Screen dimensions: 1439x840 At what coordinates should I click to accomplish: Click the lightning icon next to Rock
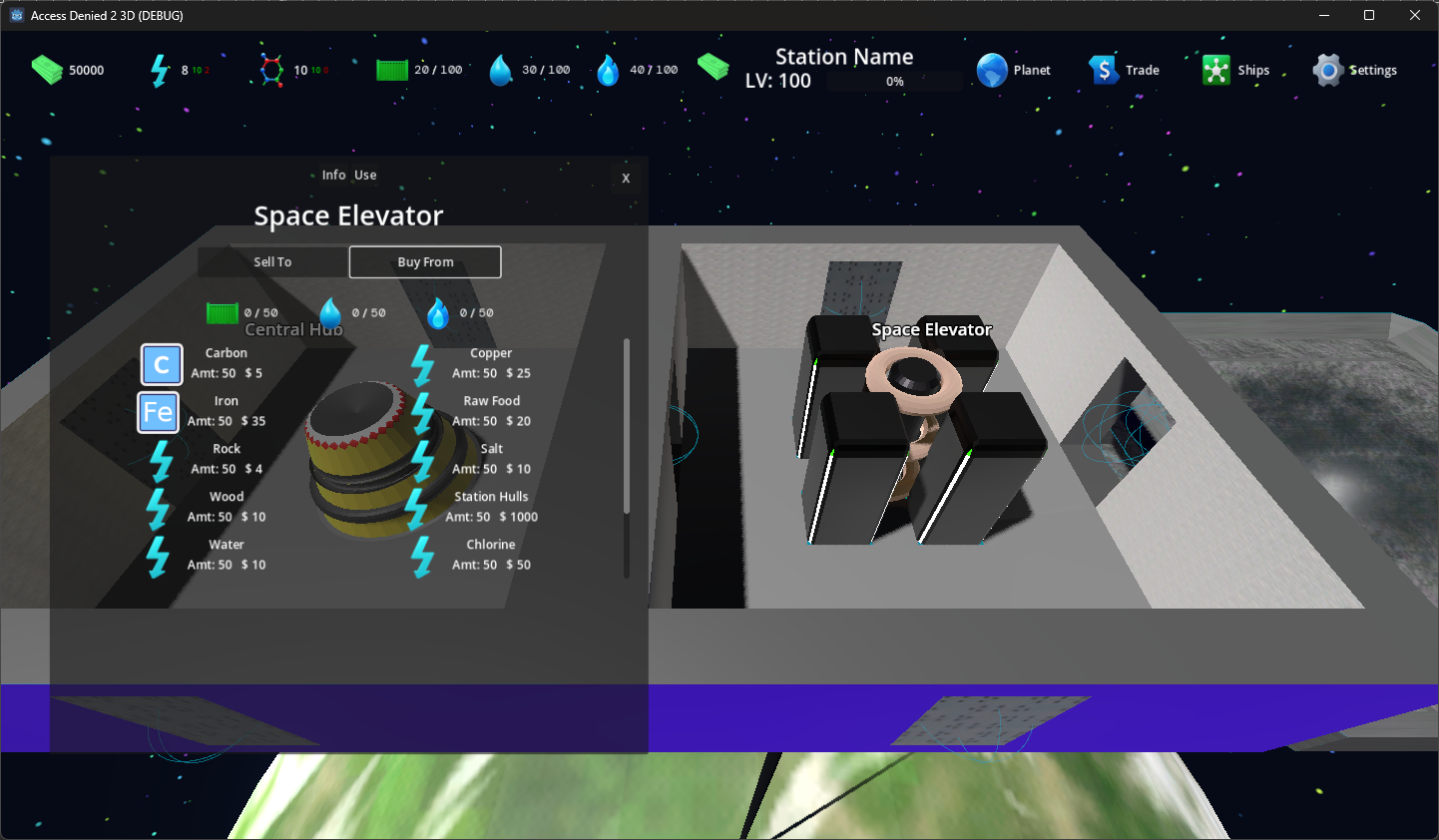[161, 461]
